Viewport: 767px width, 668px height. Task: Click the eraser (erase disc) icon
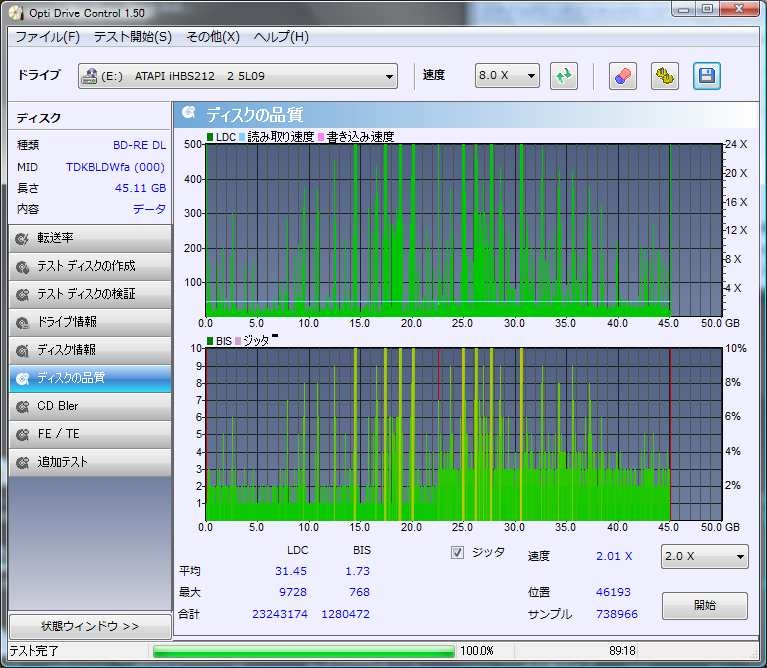622,76
